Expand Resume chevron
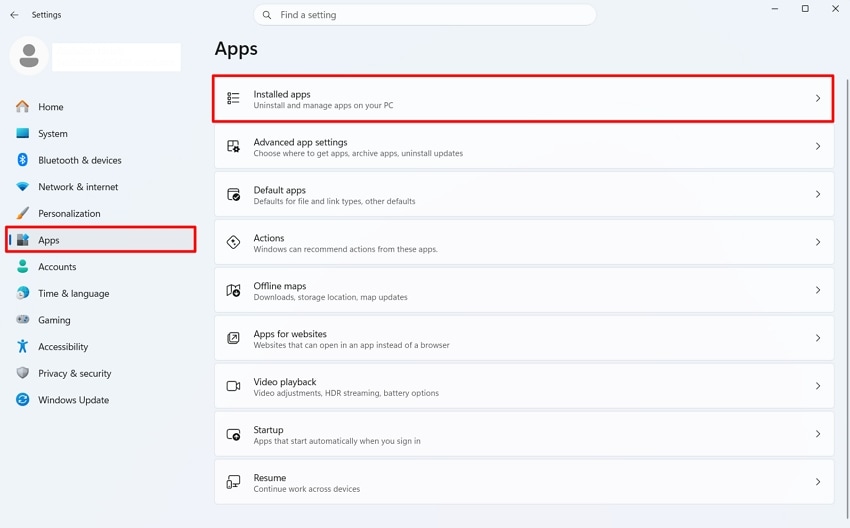Screen dimensions: 850x528 [817, 482]
